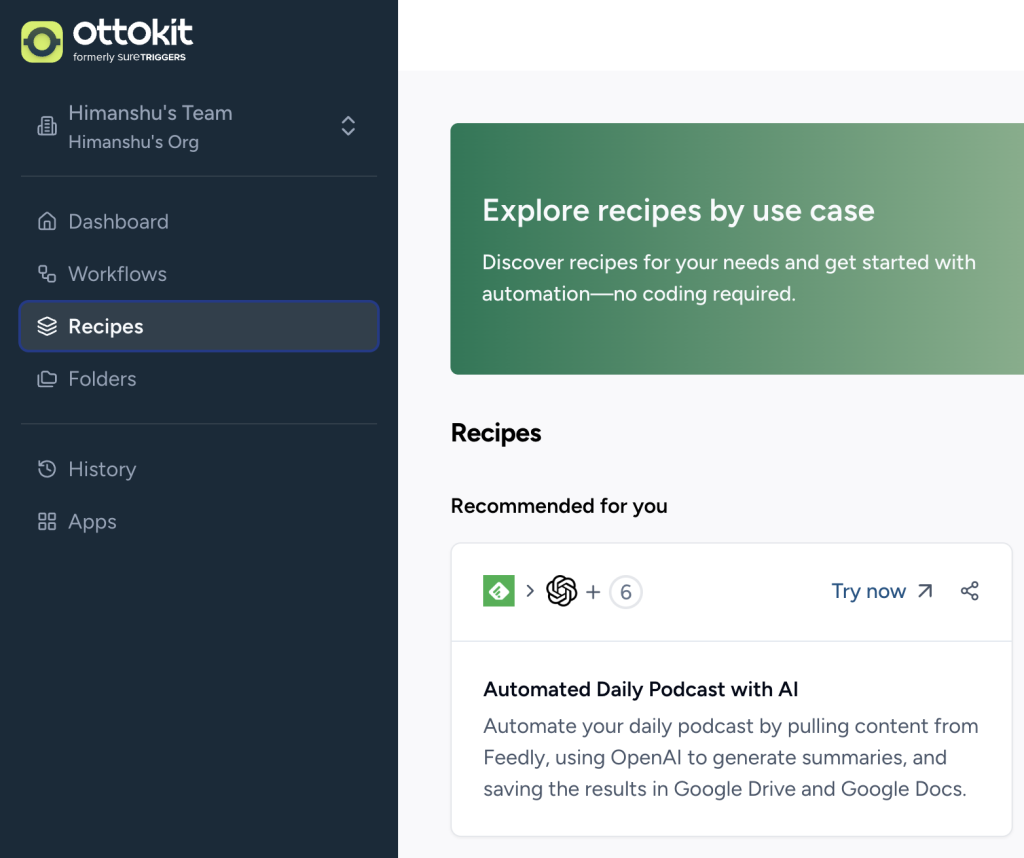Click the green Ottokit logo icon

pyautogui.click(x=42, y=41)
